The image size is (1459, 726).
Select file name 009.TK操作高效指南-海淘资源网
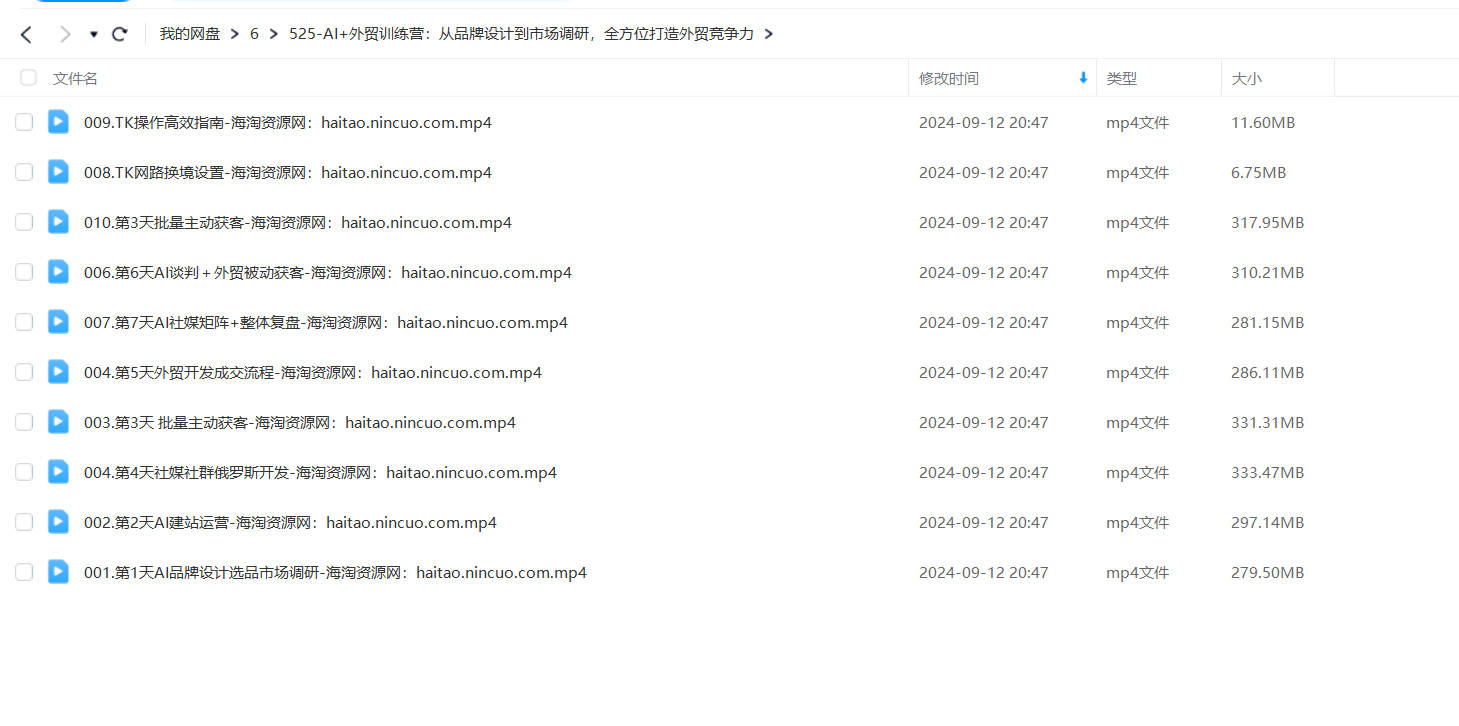pyautogui.click(x=288, y=122)
